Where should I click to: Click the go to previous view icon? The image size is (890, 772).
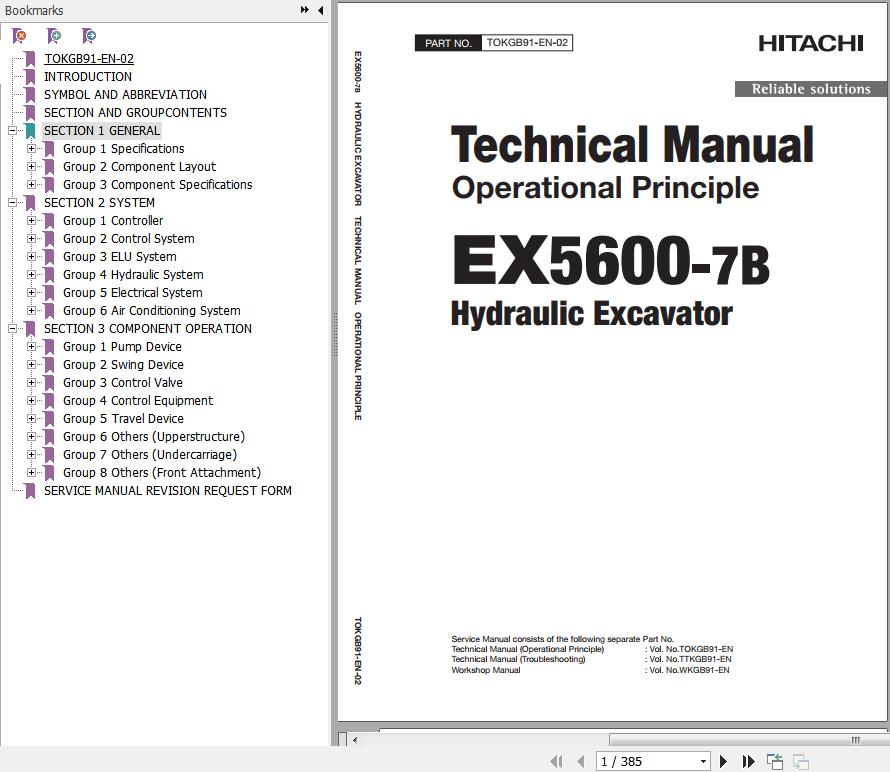[x=775, y=762]
